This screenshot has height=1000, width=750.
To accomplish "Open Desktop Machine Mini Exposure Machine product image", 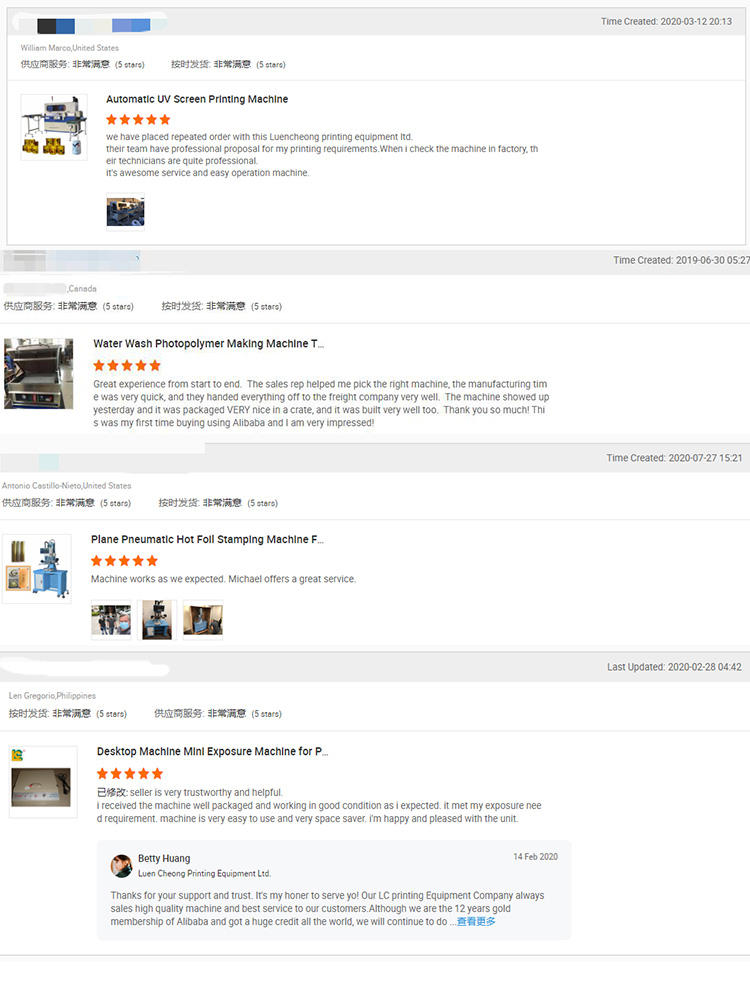I will [x=43, y=782].
